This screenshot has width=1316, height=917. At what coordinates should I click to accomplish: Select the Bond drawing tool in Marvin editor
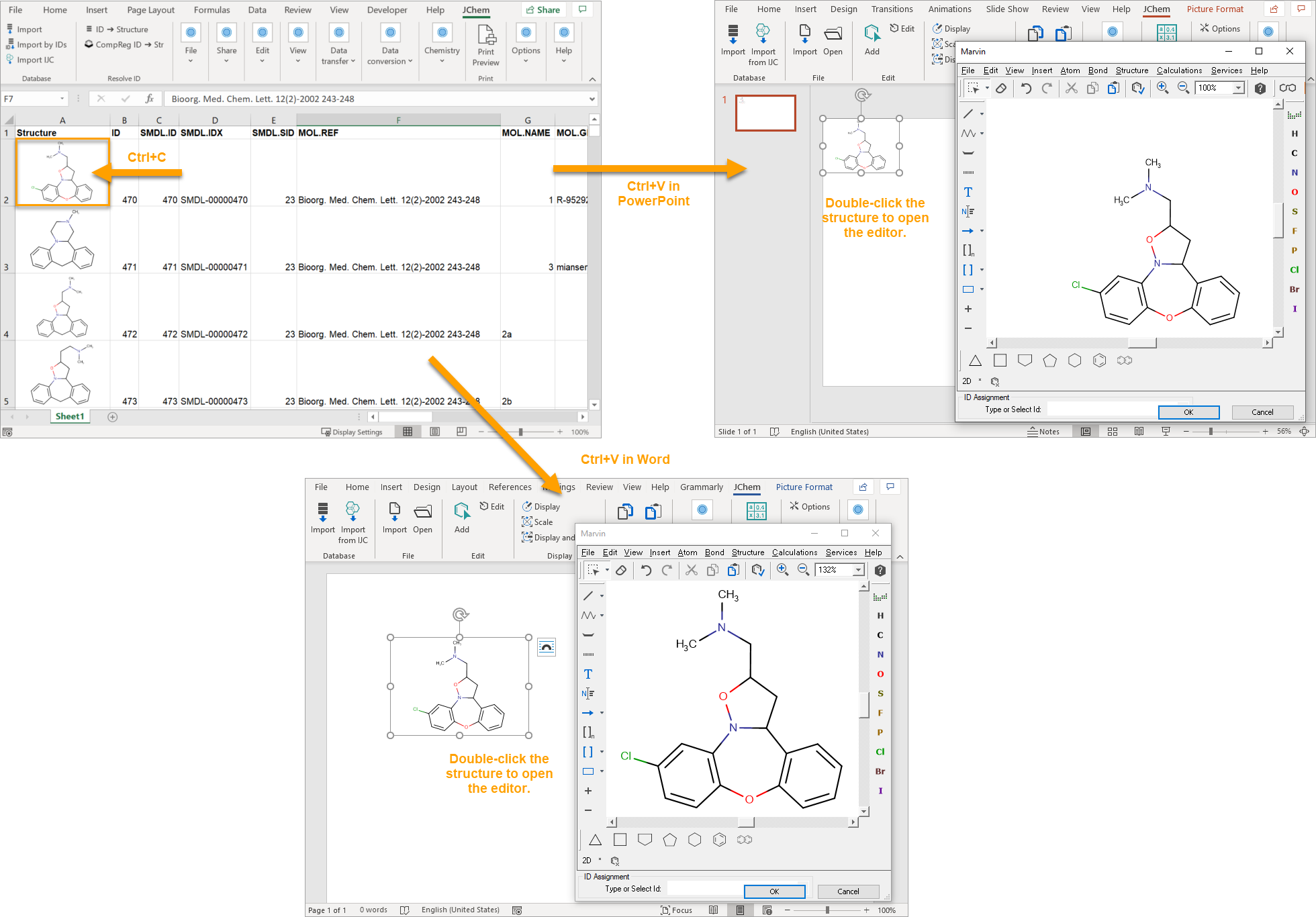967,113
